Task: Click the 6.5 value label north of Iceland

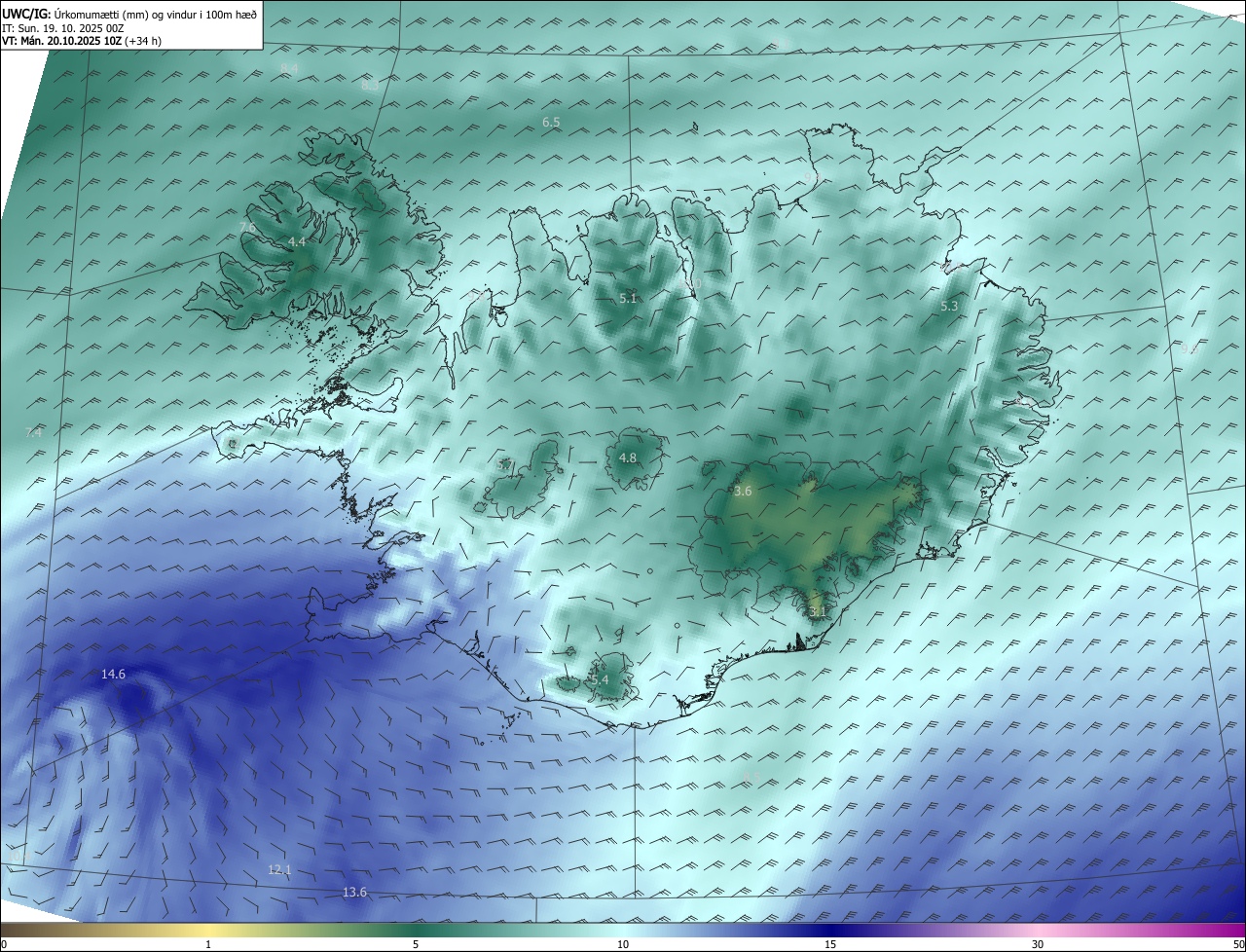Action: click(551, 122)
